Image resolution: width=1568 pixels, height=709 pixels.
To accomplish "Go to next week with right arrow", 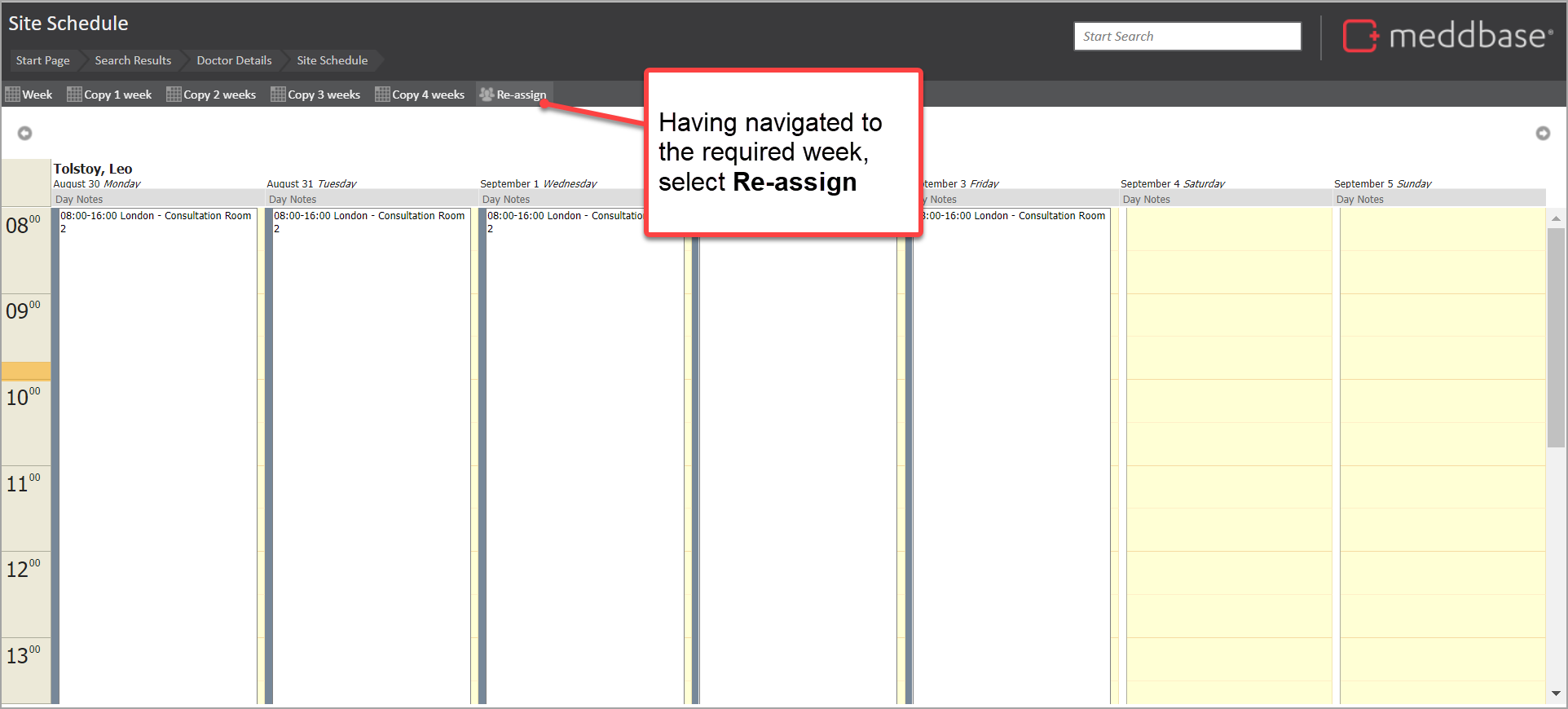I will [x=1542, y=133].
